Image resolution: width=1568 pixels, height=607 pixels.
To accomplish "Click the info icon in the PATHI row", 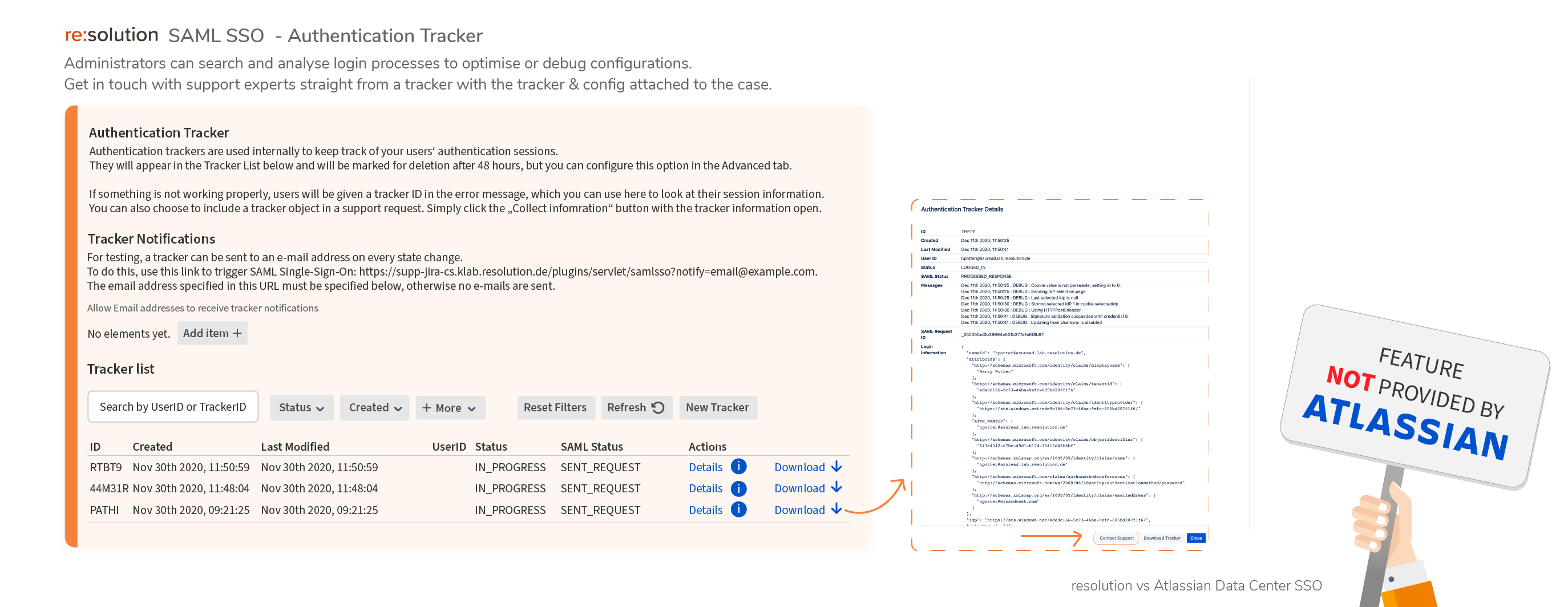I will pos(738,509).
